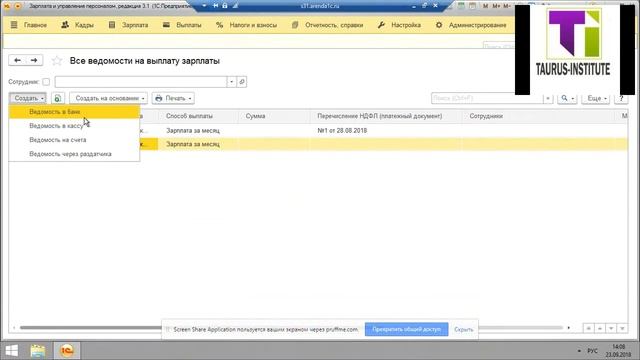Screen dimensions: 640x360
Task: Open help with the question mark button
Action: coord(621,98)
